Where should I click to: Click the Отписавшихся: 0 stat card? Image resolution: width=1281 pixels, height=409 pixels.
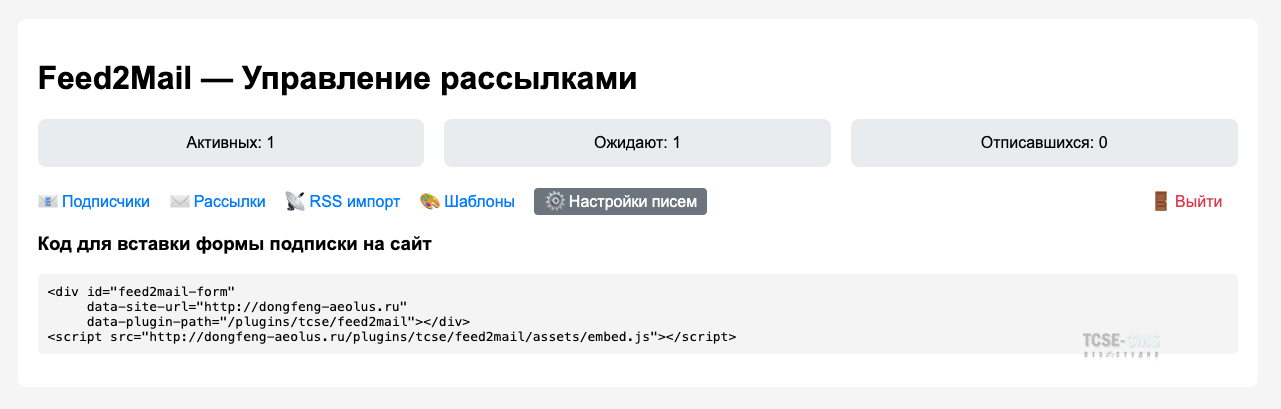1044,143
